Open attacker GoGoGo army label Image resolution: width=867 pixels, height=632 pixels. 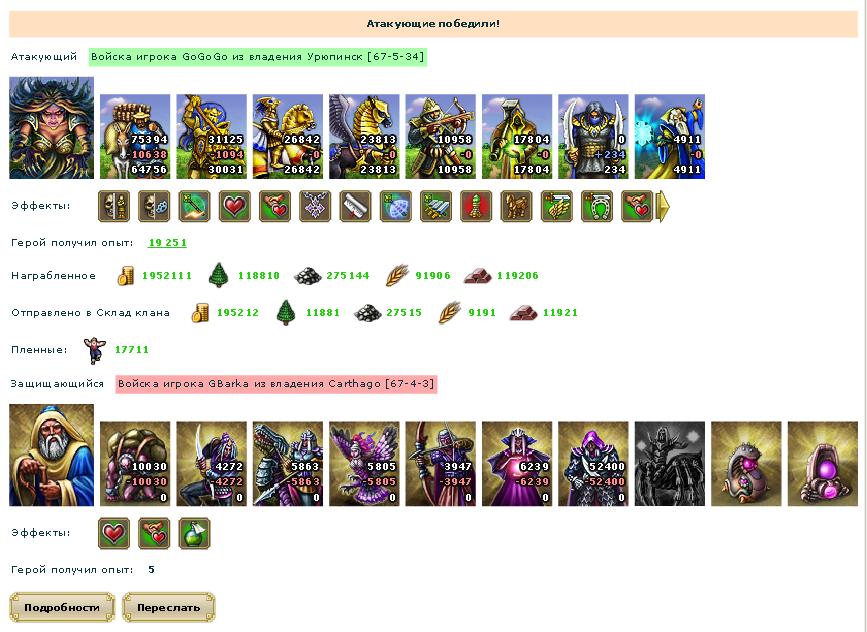pos(258,57)
